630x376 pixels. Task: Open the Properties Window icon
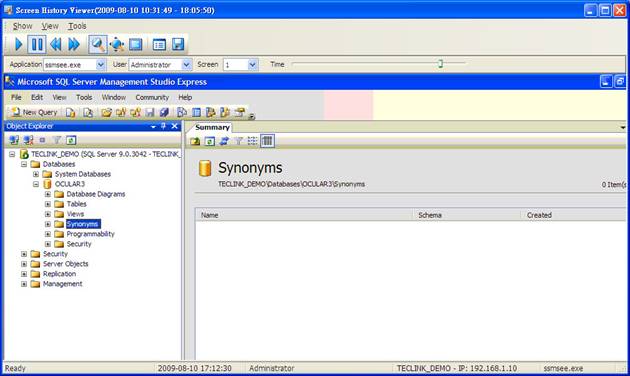(240, 113)
